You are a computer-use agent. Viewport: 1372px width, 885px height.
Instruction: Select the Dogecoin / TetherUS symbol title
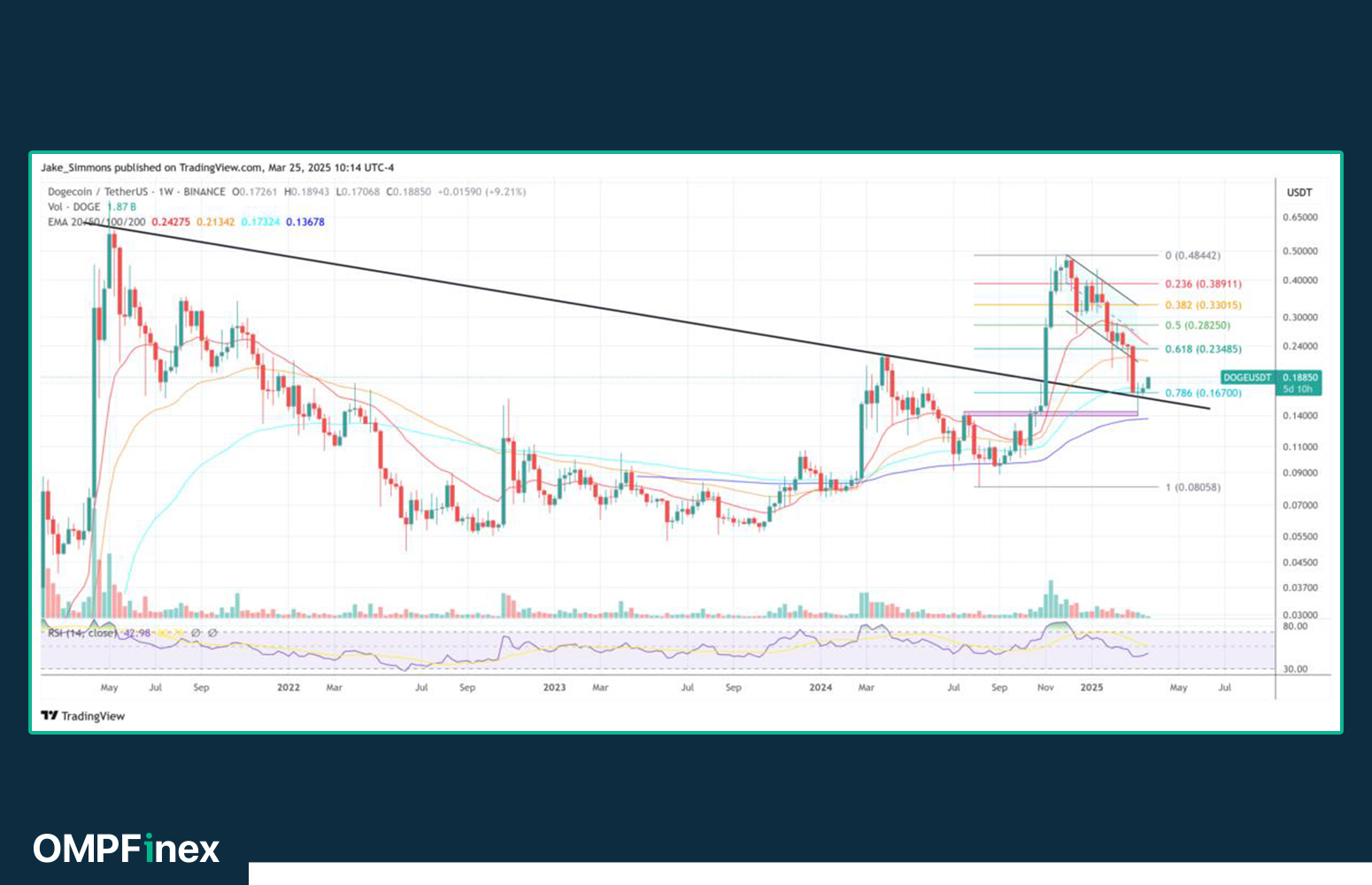click(x=97, y=192)
